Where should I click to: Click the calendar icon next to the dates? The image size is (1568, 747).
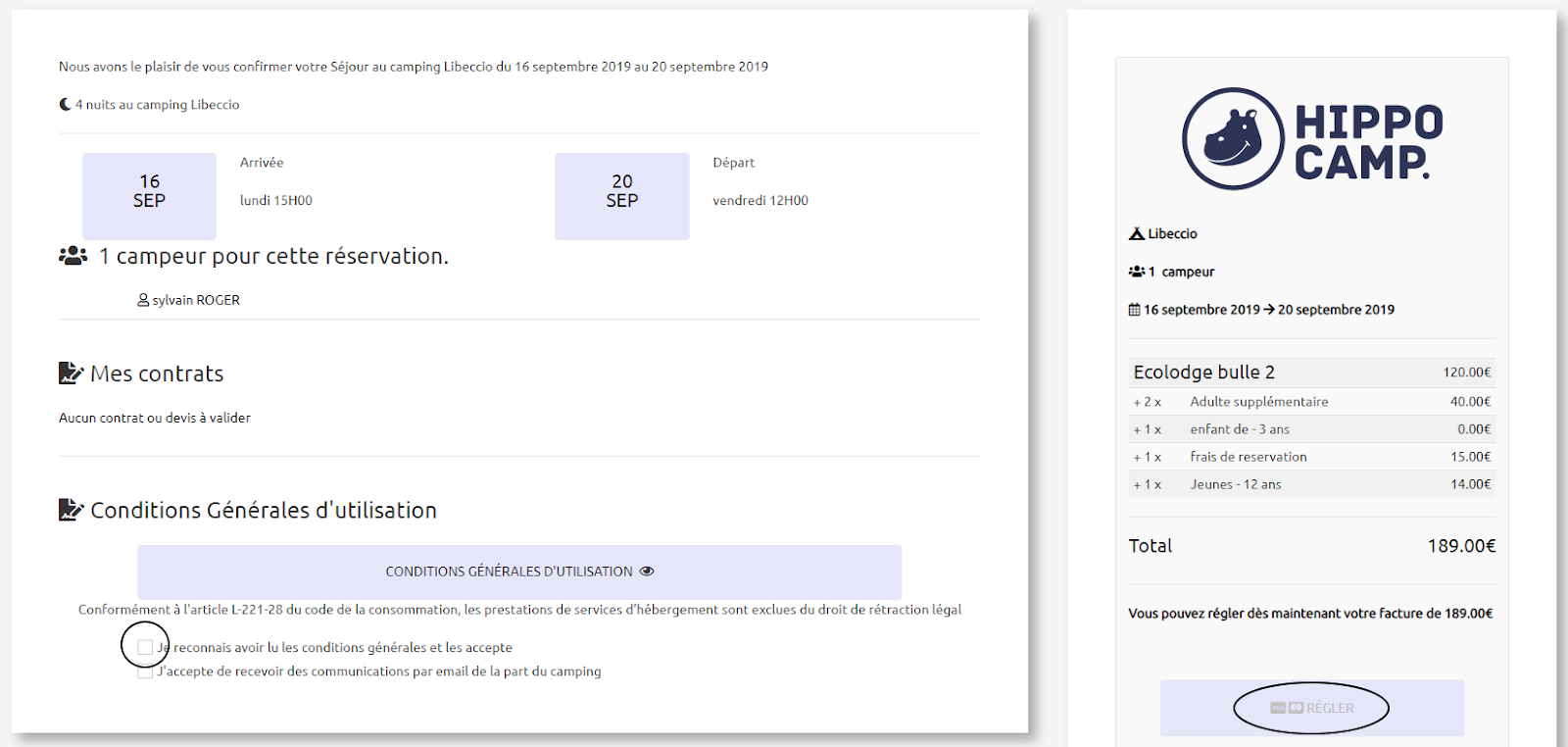1135,310
